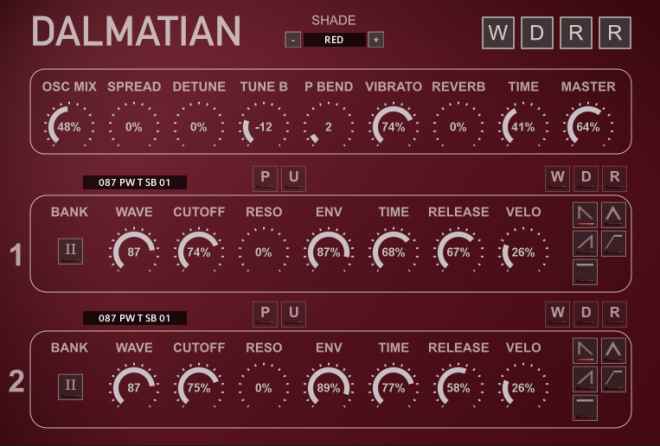Open oscillator 2 waveform name selector
The width and height of the screenshot is (660, 446).
(x=135, y=318)
